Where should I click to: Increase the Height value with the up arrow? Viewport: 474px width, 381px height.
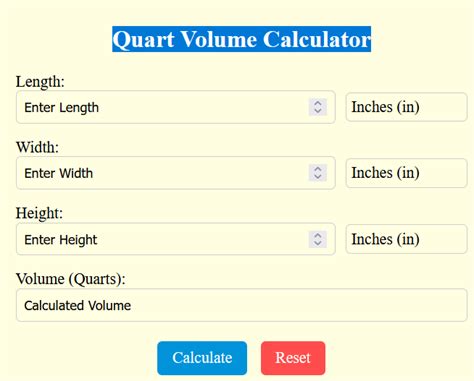[x=318, y=235]
